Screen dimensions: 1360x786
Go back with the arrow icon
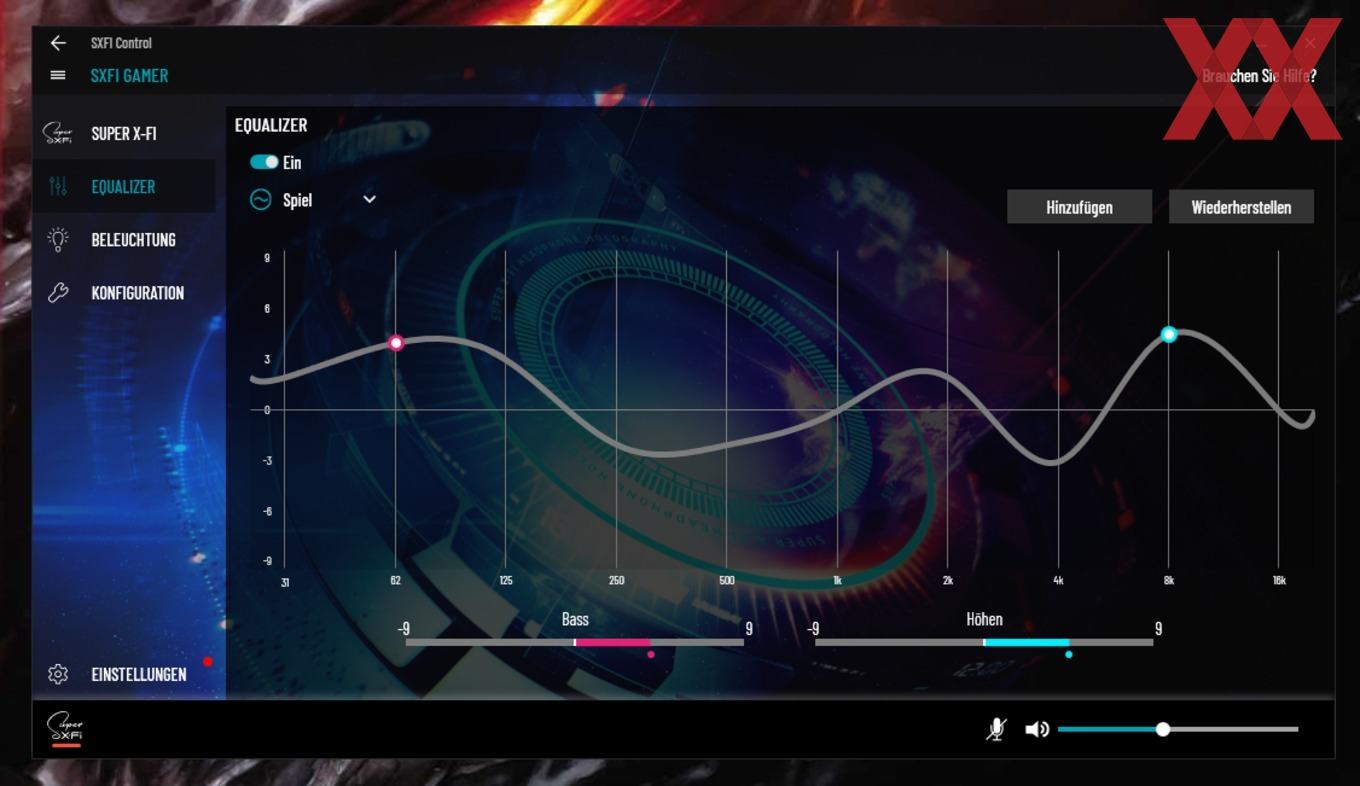(x=58, y=42)
